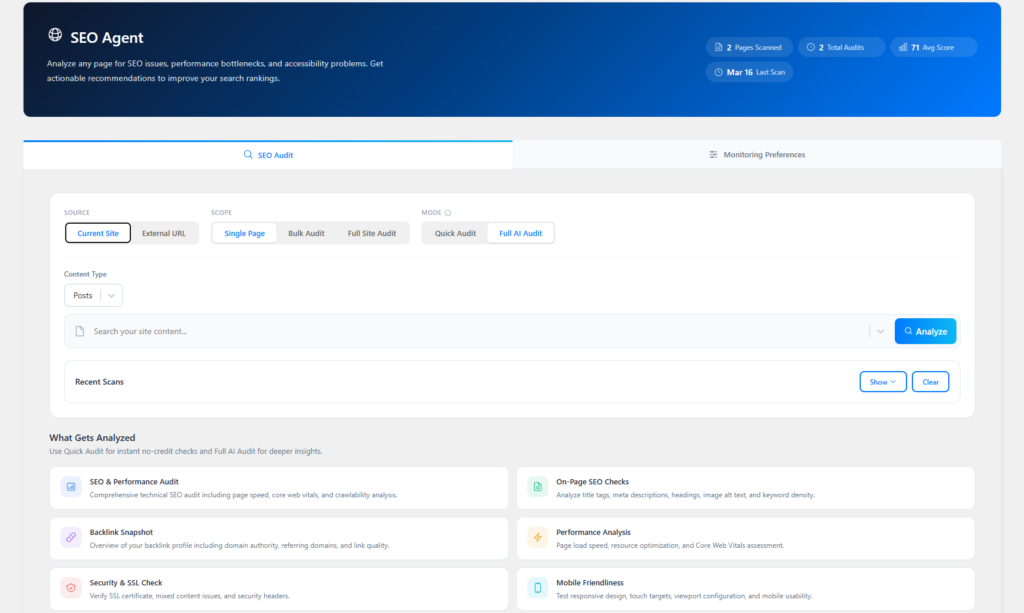Select External URL as source

164,233
